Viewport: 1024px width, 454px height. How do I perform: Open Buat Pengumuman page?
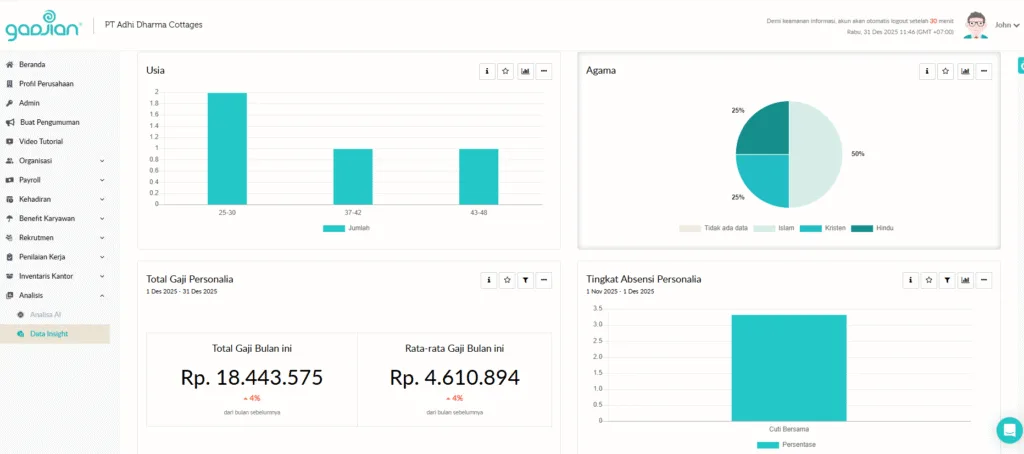[49, 122]
